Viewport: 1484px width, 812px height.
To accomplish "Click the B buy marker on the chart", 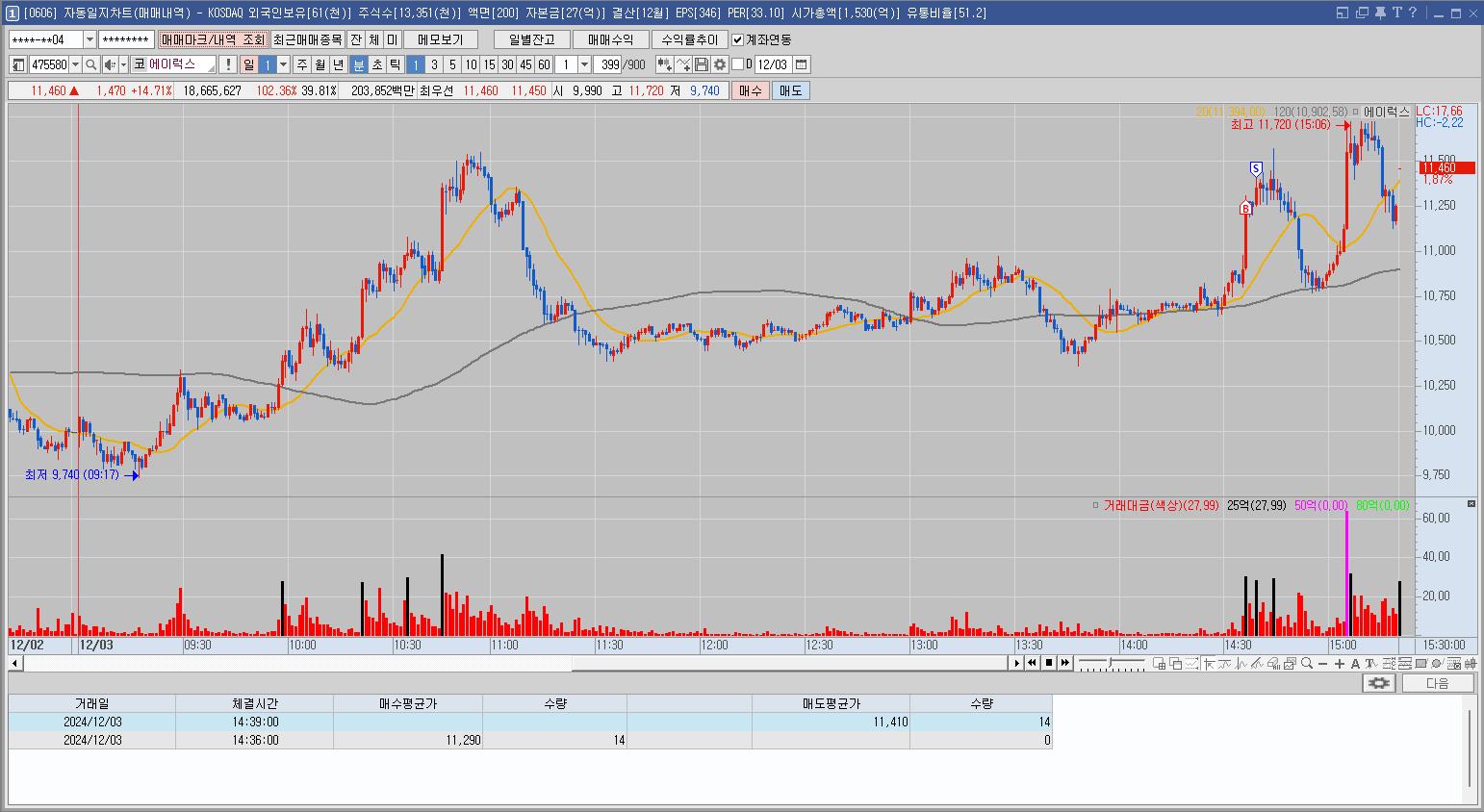I will (1245, 208).
